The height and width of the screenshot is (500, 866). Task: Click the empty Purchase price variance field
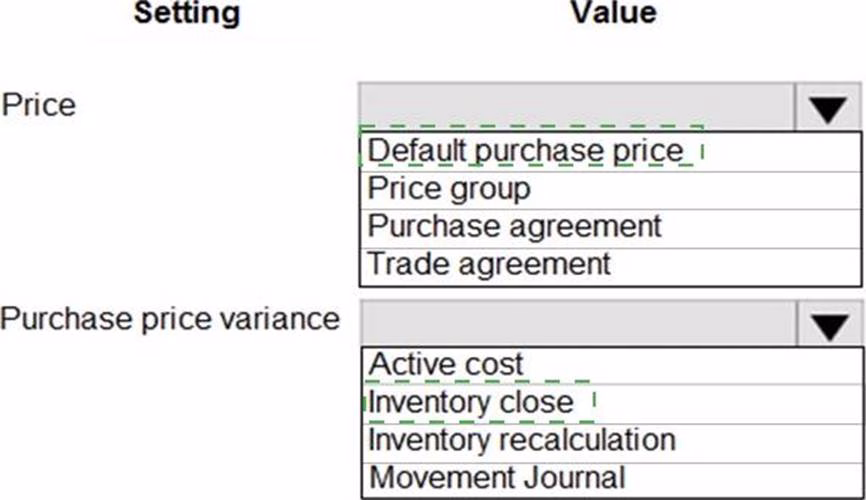[576, 324]
